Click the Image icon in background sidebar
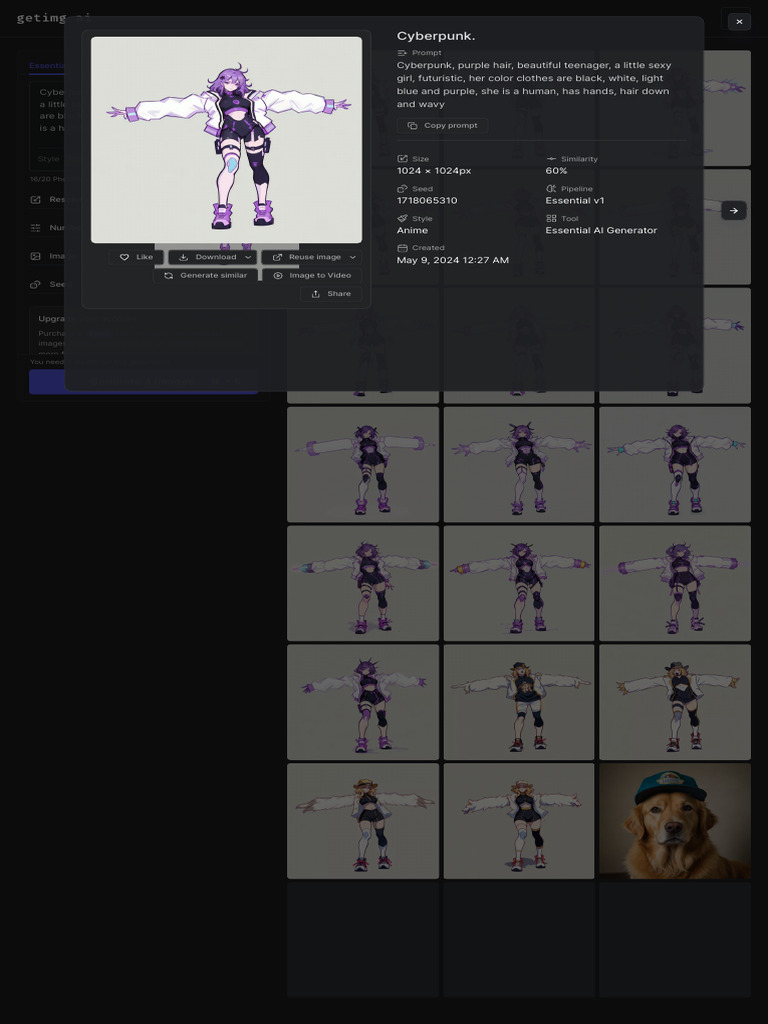 pyautogui.click(x=36, y=256)
